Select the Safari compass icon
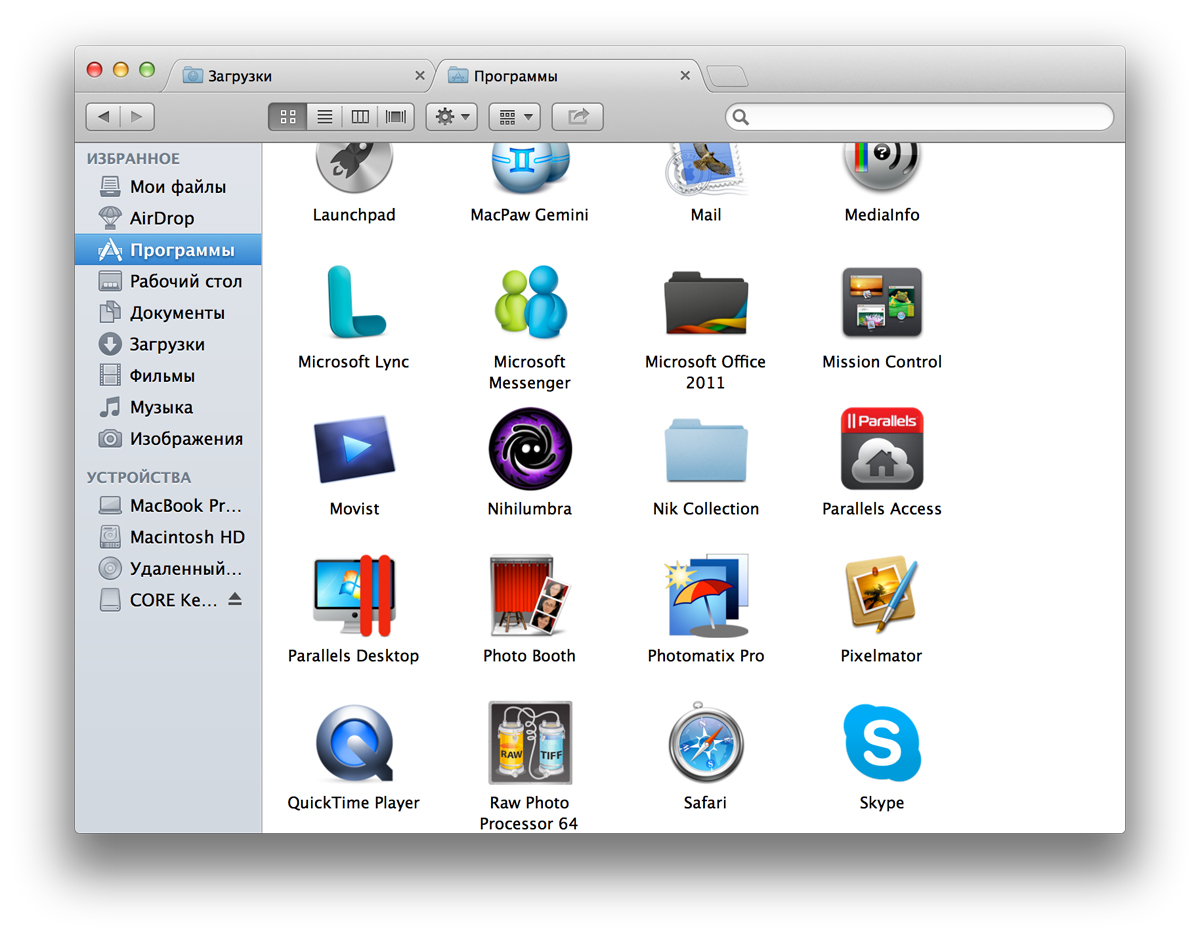Viewport: 1200px width, 937px height. pyautogui.click(x=705, y=744)
